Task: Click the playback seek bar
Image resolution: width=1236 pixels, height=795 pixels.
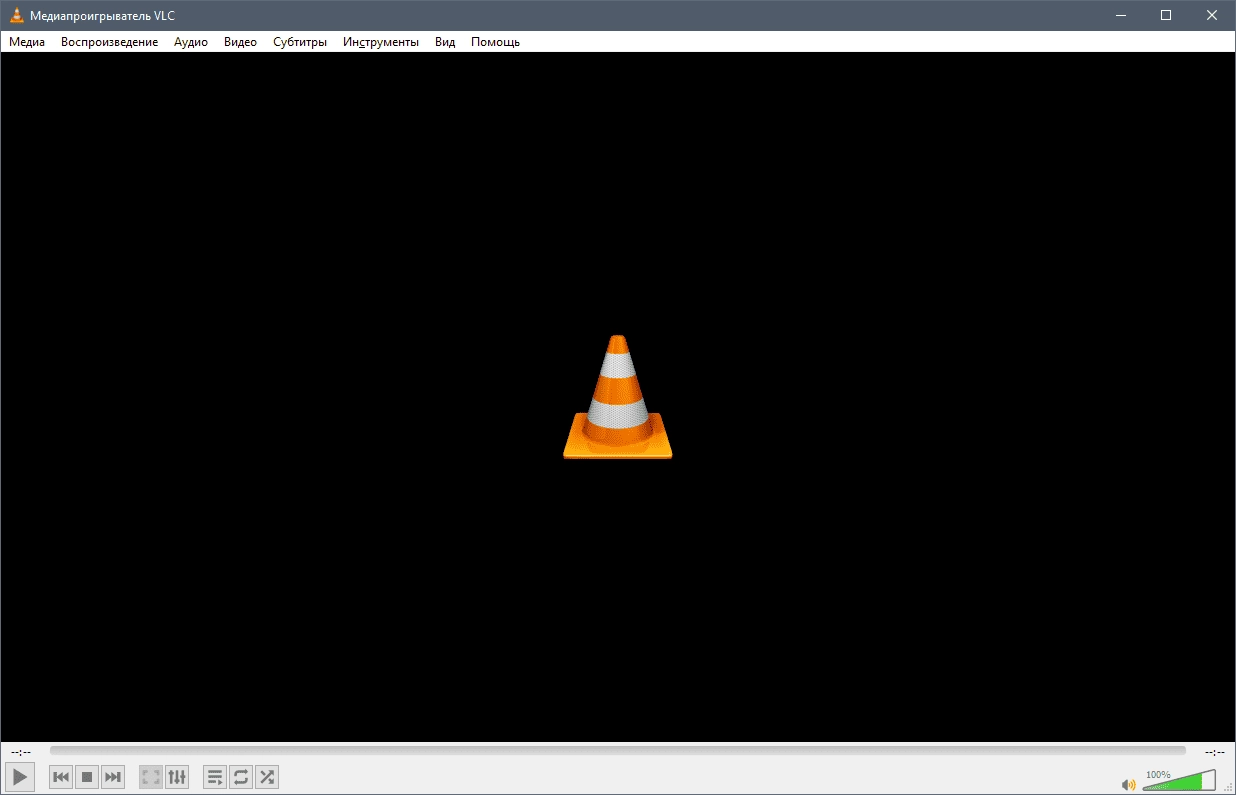Action: 617,750
